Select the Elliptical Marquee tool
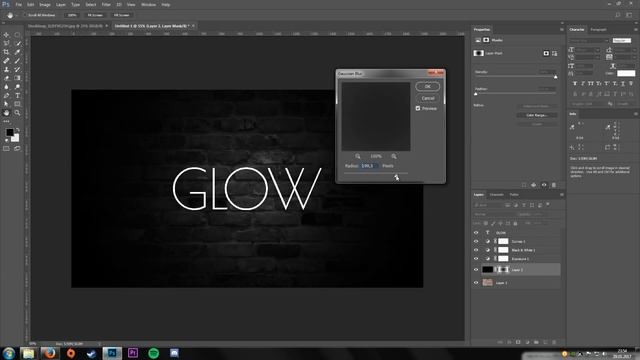Viewport: 640px width, 360px height. (x=17, y=35)
